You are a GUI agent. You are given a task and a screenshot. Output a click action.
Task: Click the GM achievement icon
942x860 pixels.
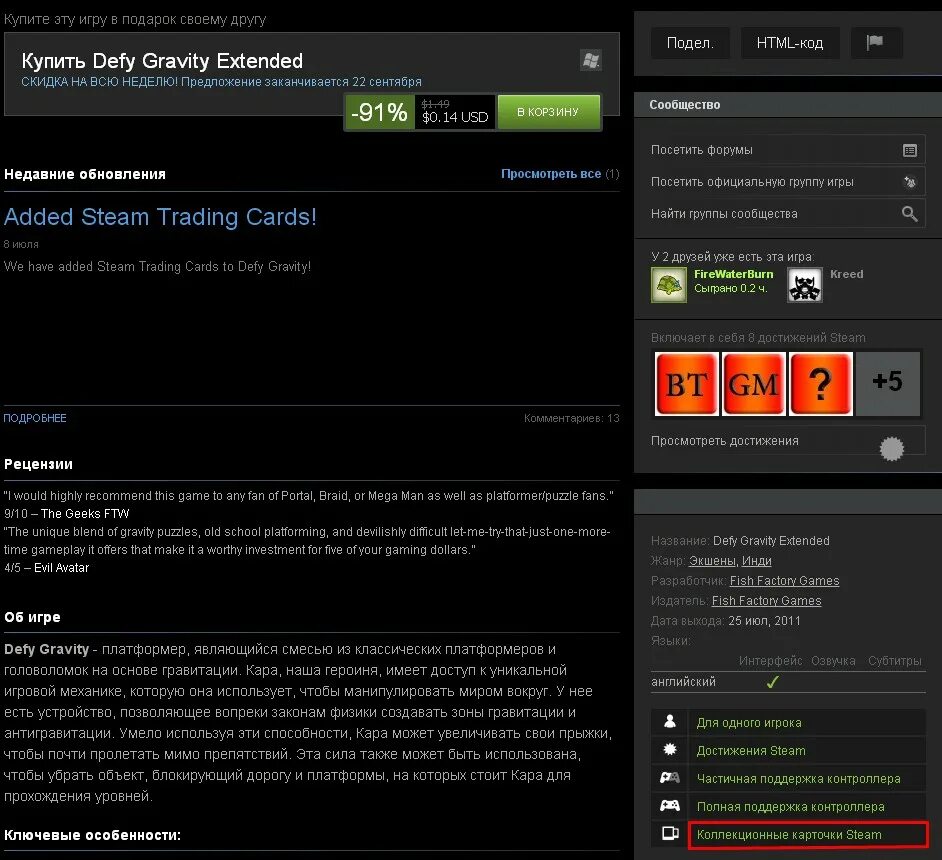(x=753, y=384)
